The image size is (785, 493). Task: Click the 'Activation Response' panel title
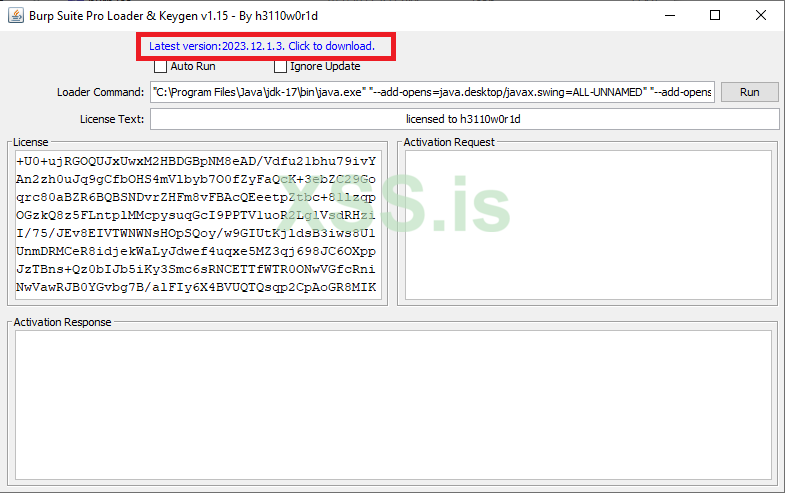coord(62,322)
